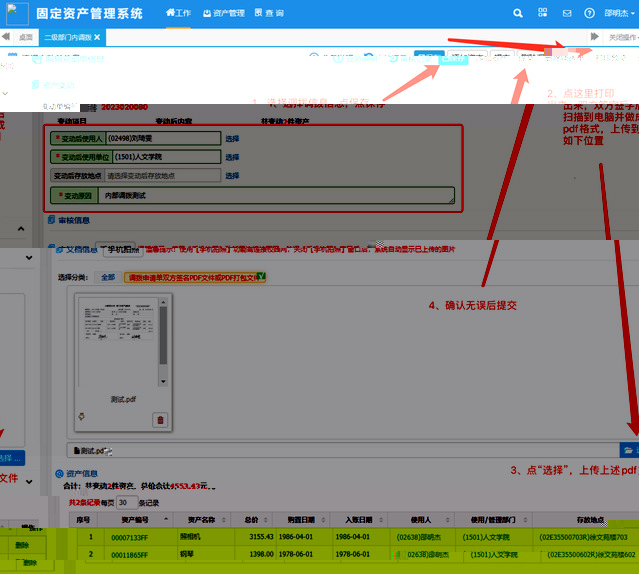Click the download icon below 测试.pdf thumbnail
Viewport: 639px width, 574px height.
point(82,416)
